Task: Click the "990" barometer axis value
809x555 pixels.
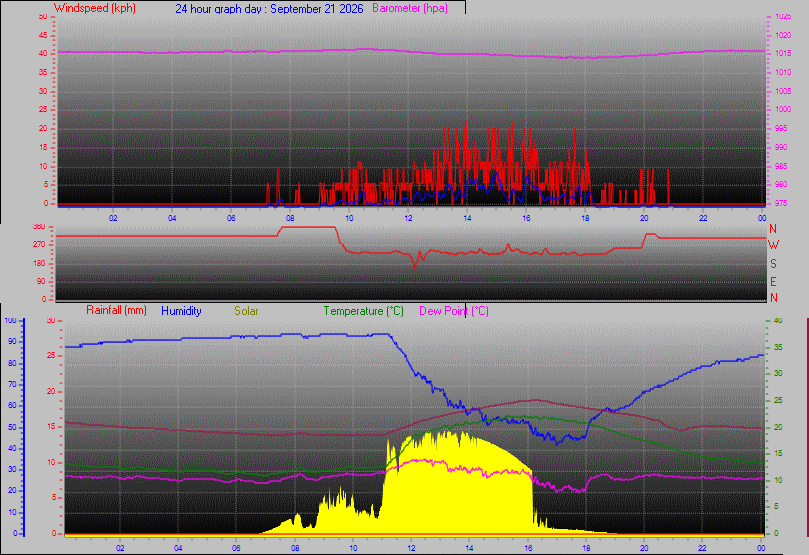Action: (781, 148)
